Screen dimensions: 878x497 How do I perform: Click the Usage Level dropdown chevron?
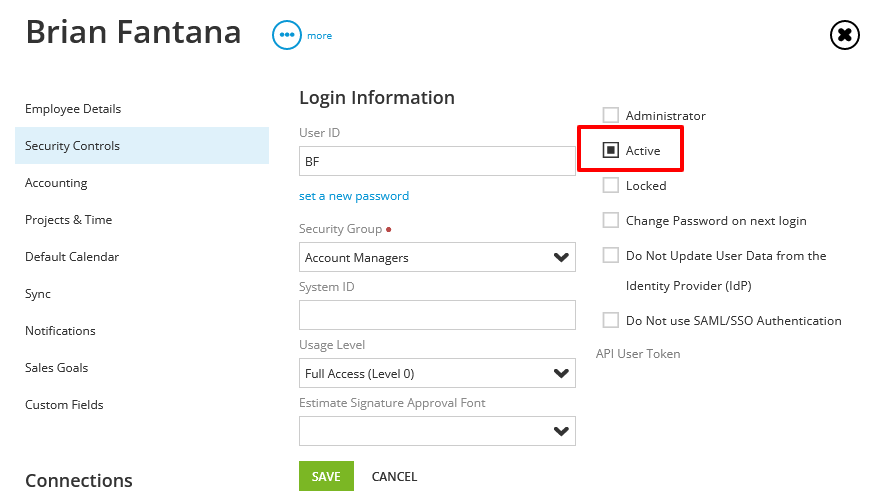pos(561,373)
